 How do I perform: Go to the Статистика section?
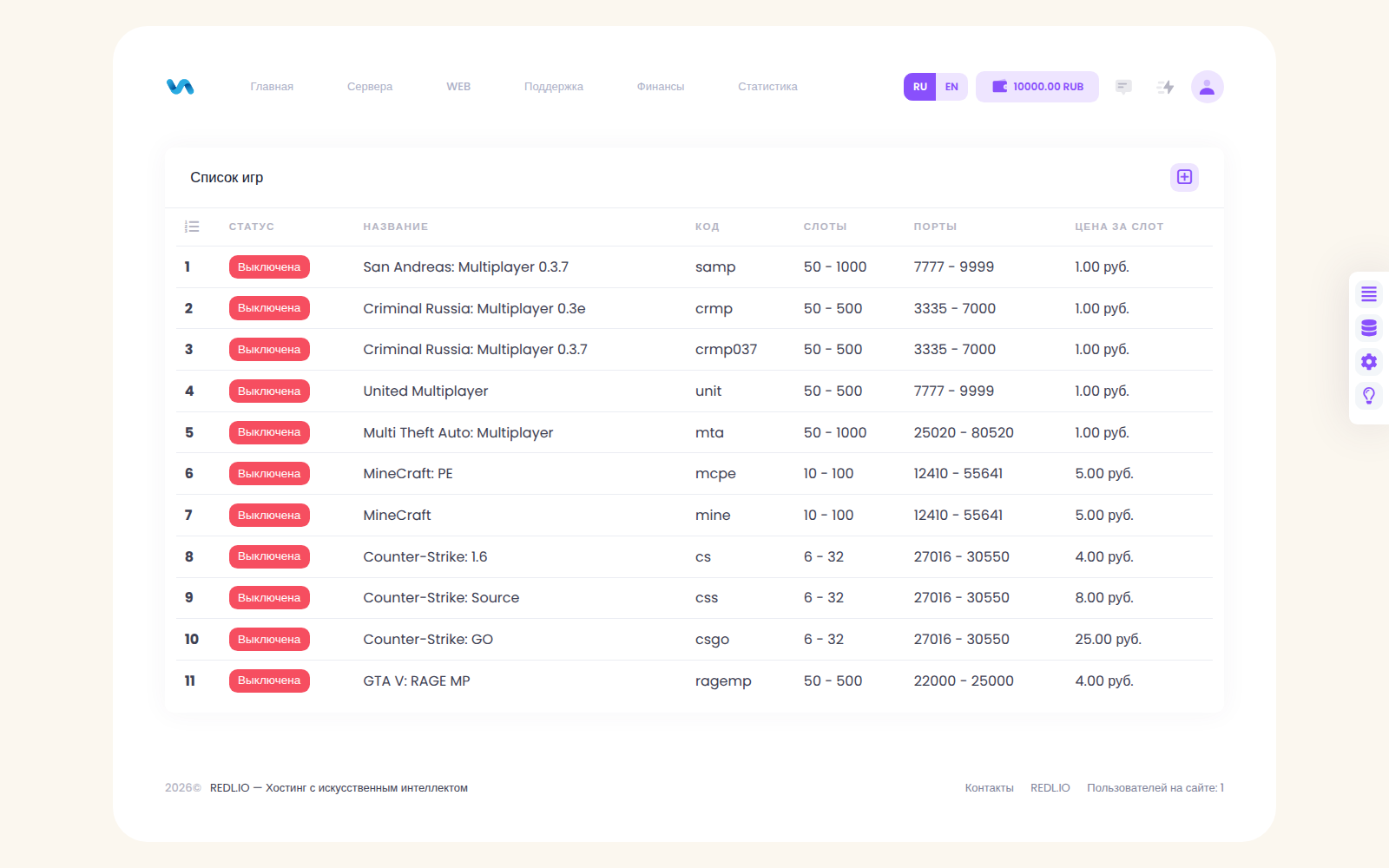767,87
